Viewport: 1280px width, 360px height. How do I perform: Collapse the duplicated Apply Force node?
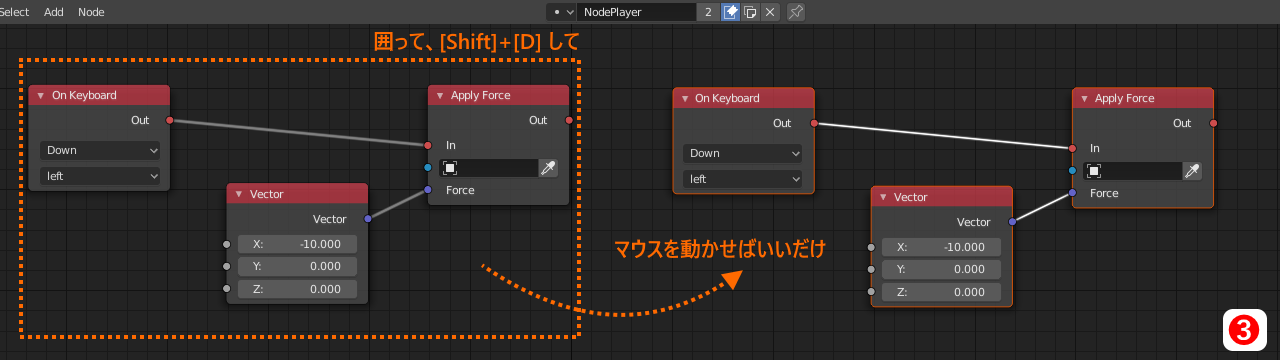click(x=1084, y=98)
